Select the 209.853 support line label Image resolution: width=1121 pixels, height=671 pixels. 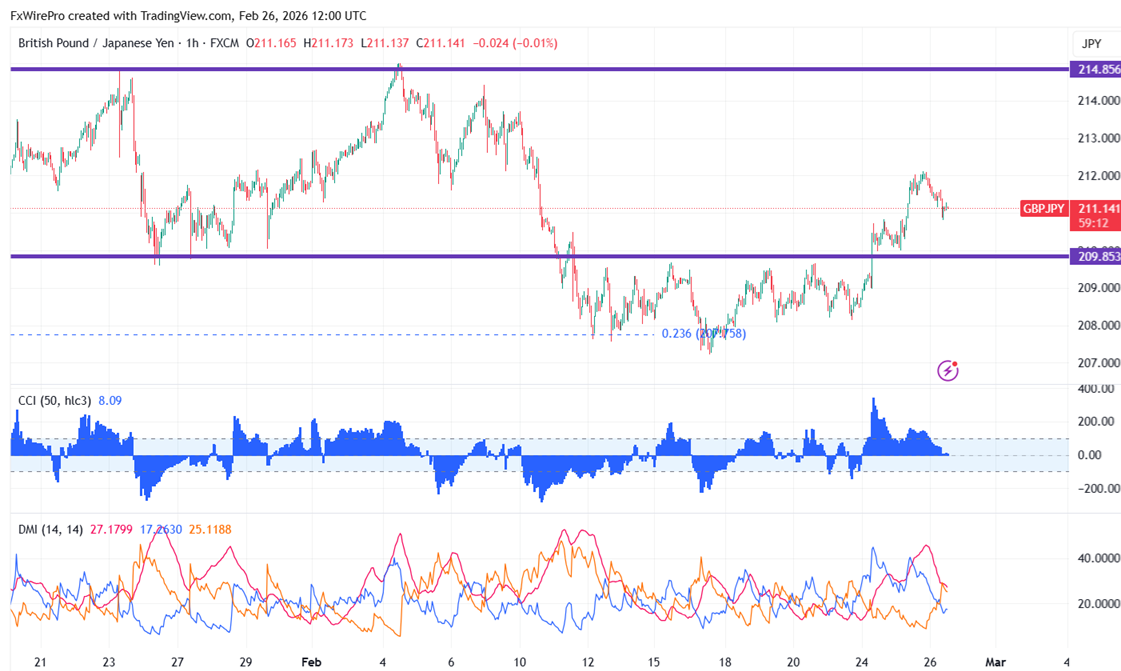pyautogui.click(x=1097, y=257)
